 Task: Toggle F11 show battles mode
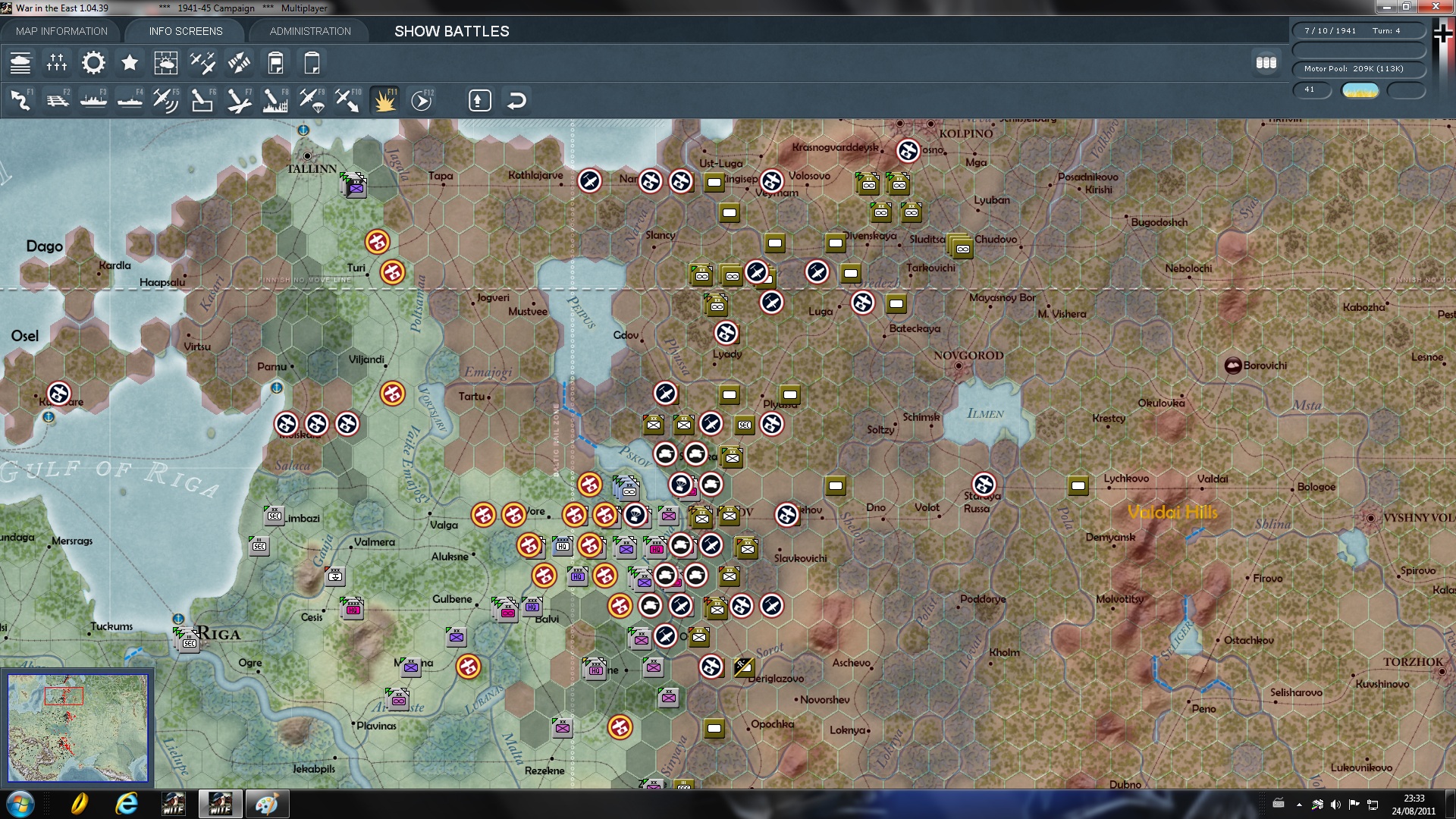point(384,100)
